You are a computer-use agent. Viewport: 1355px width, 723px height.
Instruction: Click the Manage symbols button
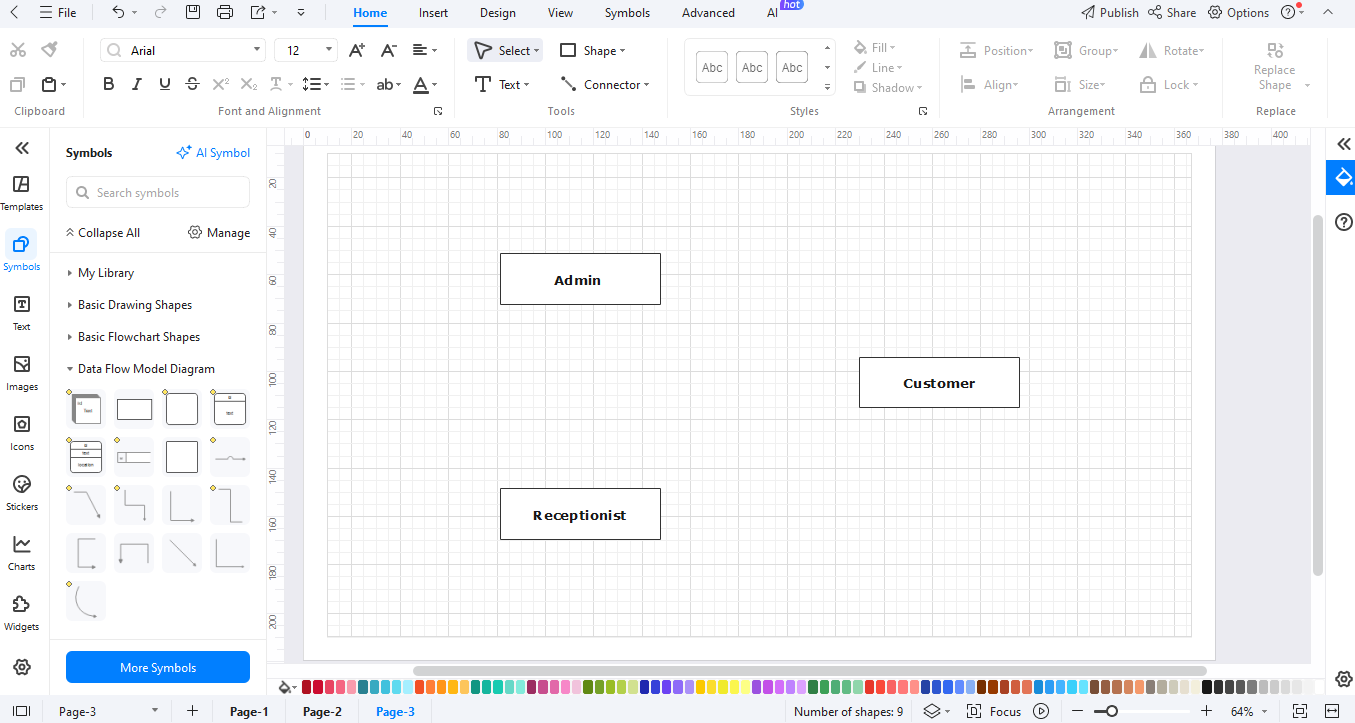[219, 233]
